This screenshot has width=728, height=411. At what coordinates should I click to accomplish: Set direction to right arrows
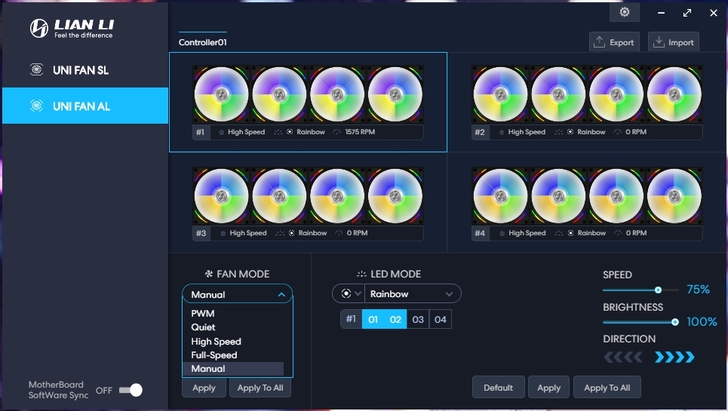click(674, 357)
